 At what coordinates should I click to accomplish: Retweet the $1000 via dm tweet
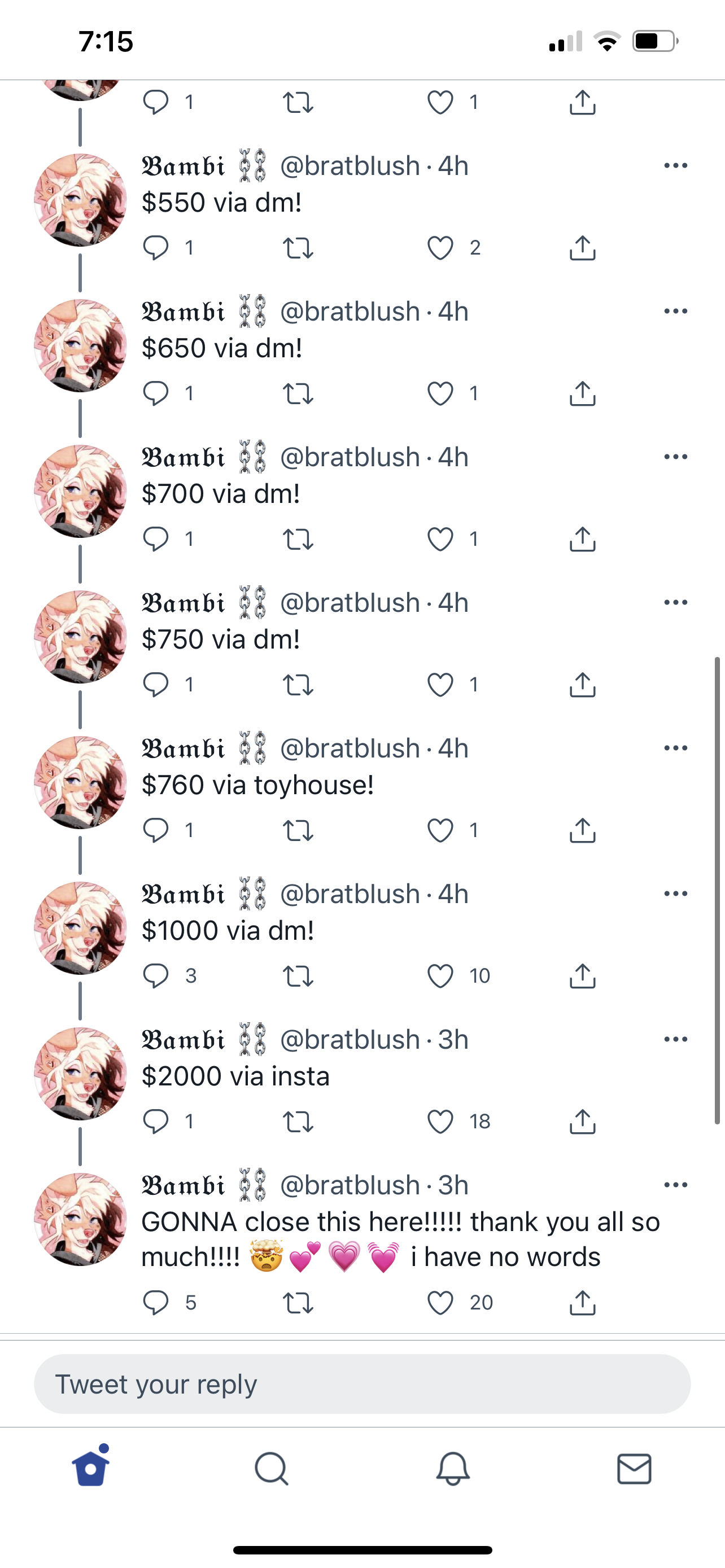point(298,976)
